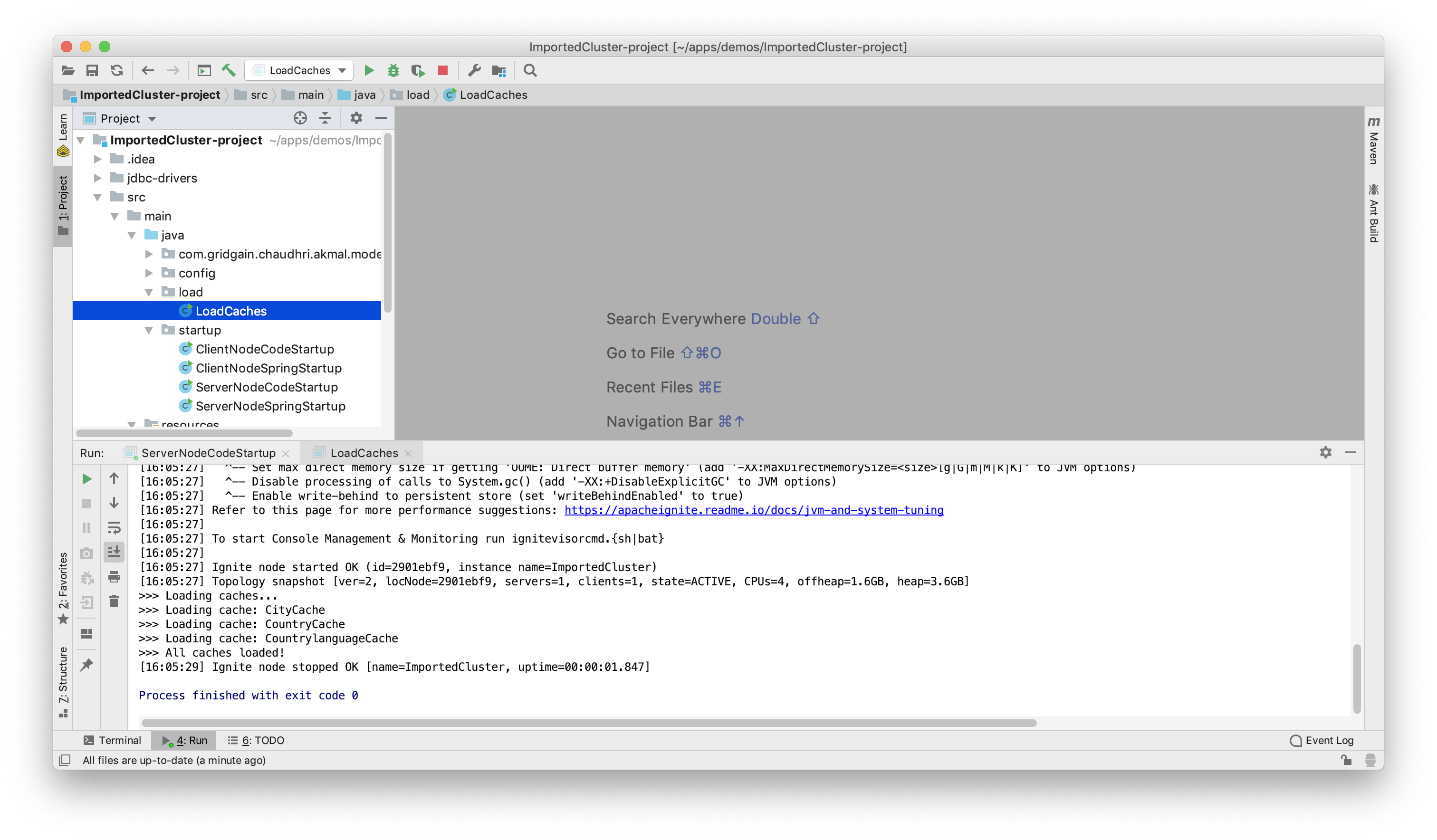This screenshot has height=840, width=1437.
Task: Open the Terminal tool window tab
Action: coord(112,740)
